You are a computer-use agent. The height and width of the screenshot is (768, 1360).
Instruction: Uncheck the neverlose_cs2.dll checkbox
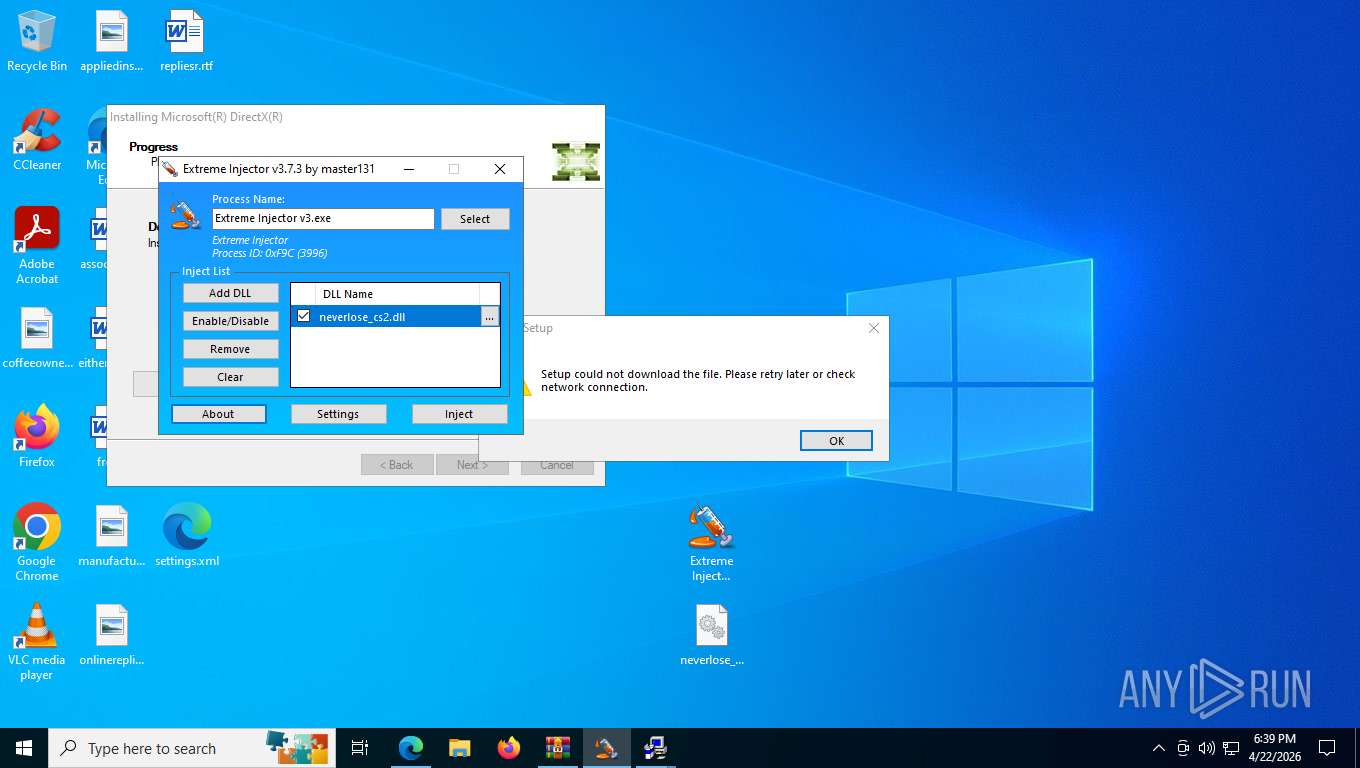point(304,316)
